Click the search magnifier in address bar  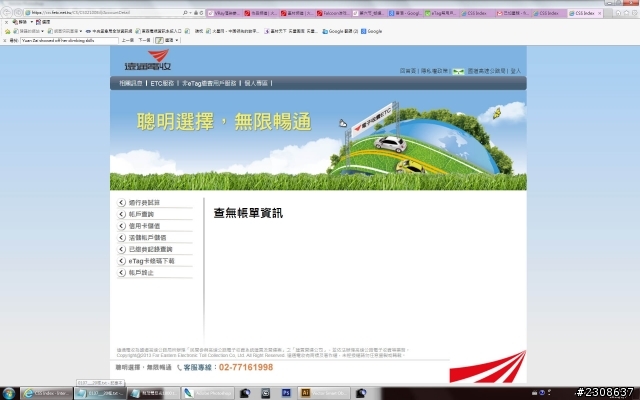(x=185, y=13)
